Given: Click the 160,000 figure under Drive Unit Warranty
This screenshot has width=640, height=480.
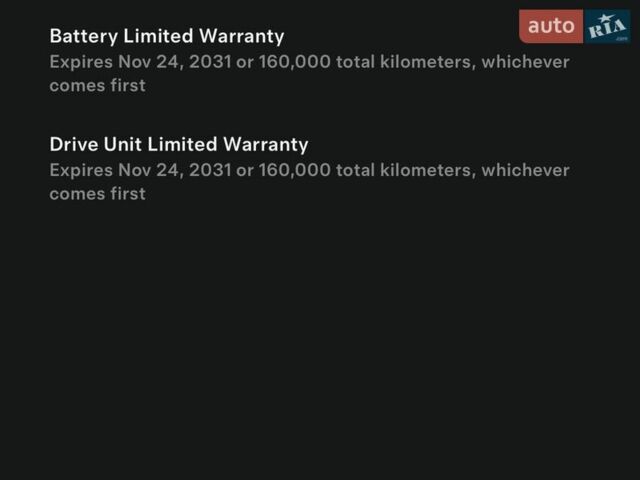Looking at the screenshot, I should [x=294, y=170].
